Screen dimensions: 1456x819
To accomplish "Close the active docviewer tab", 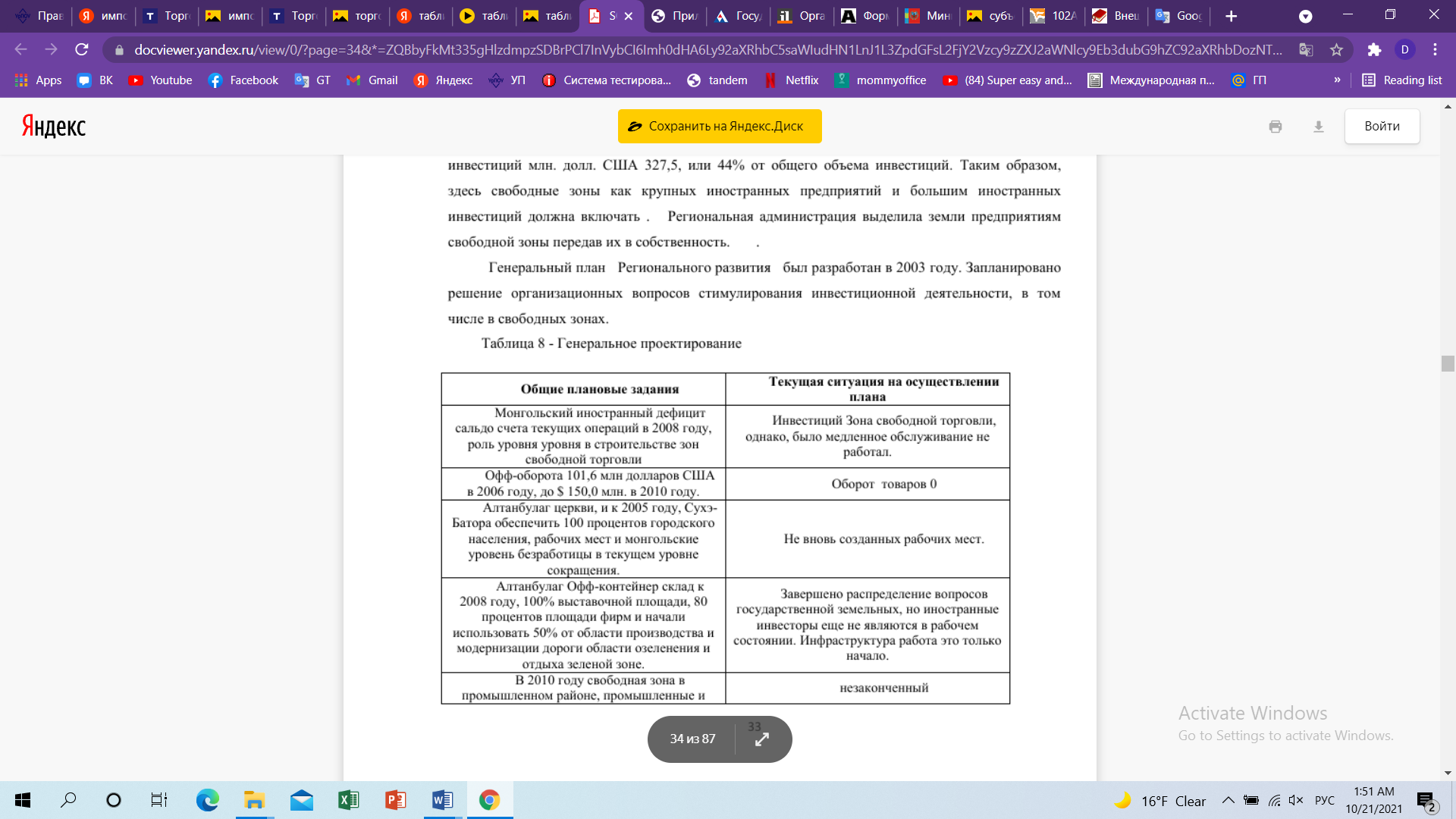I will pos(629,16).
